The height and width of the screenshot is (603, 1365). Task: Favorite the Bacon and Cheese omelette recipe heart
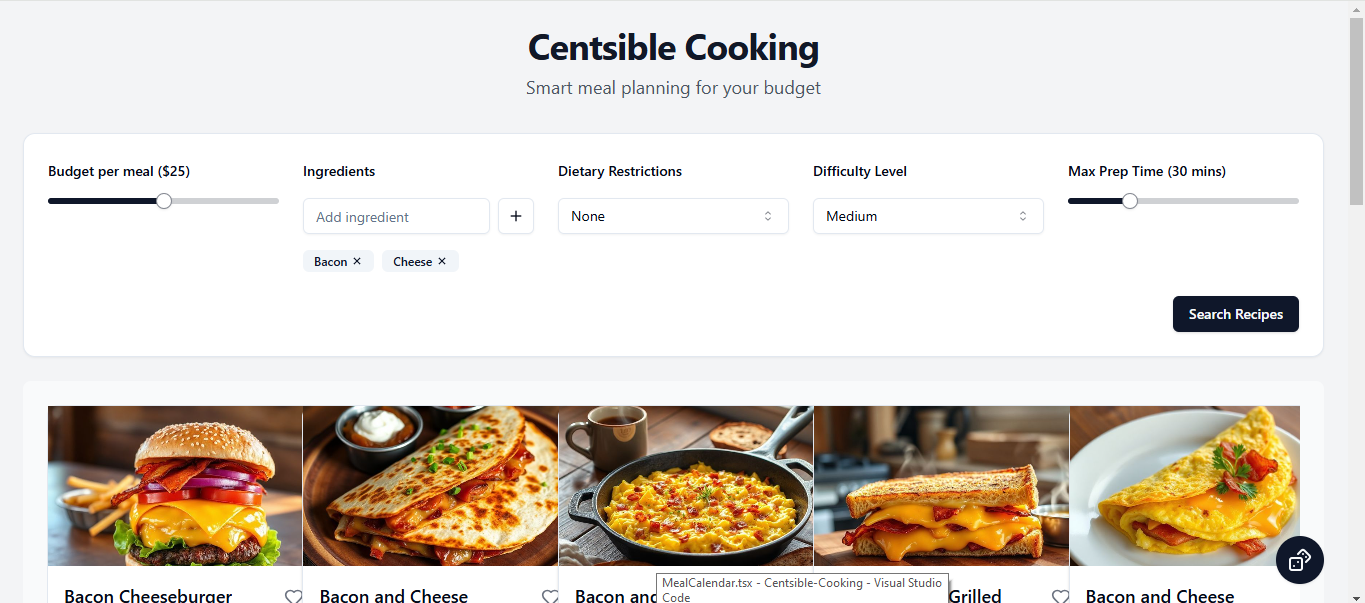click(1317, 596)
